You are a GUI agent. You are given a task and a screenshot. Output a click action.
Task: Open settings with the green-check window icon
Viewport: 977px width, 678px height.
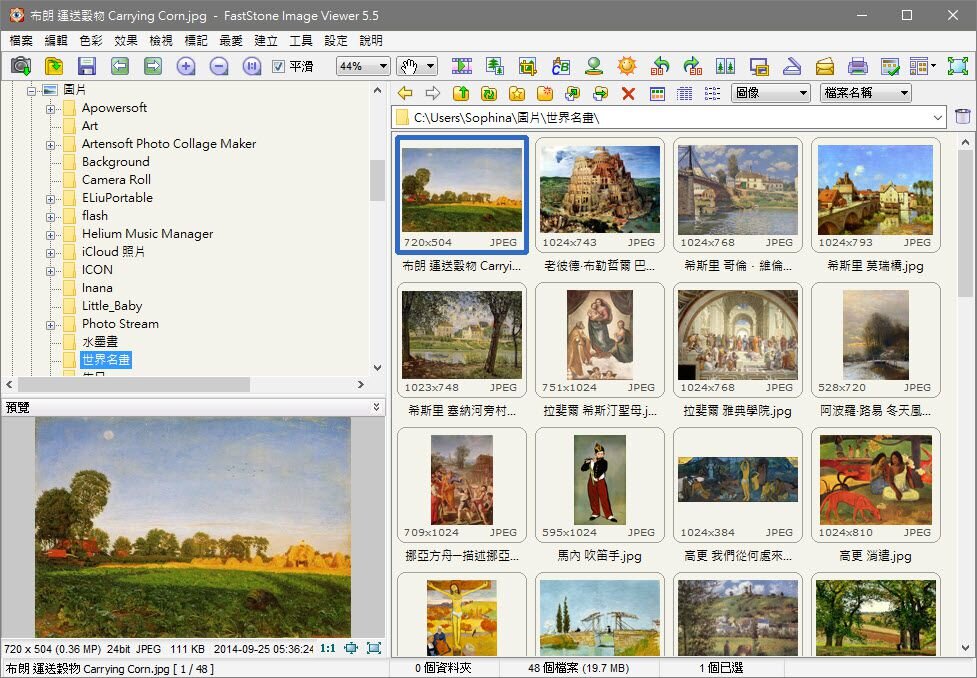(890, 65)
